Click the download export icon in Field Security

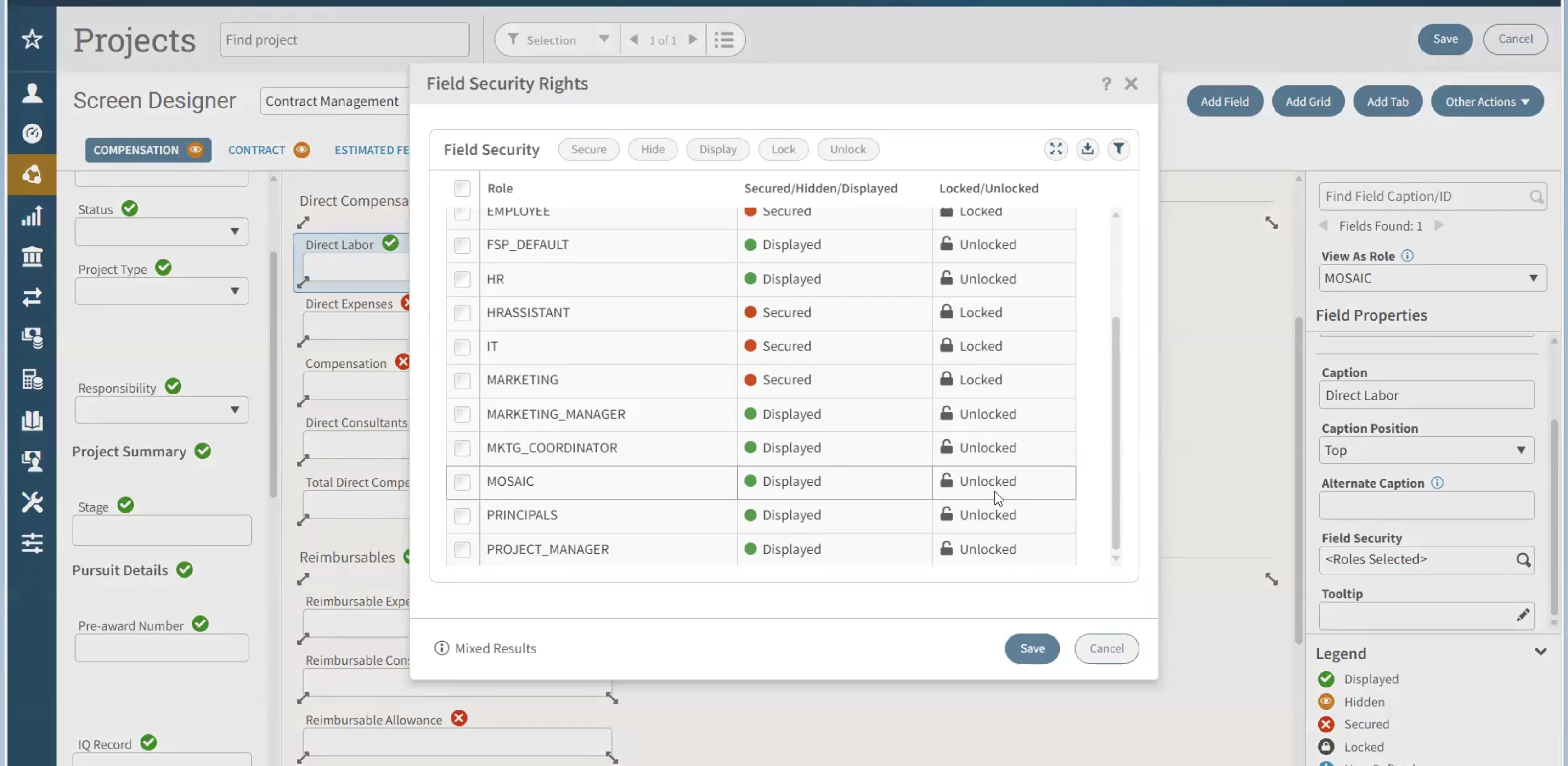tap(1087, 149)
